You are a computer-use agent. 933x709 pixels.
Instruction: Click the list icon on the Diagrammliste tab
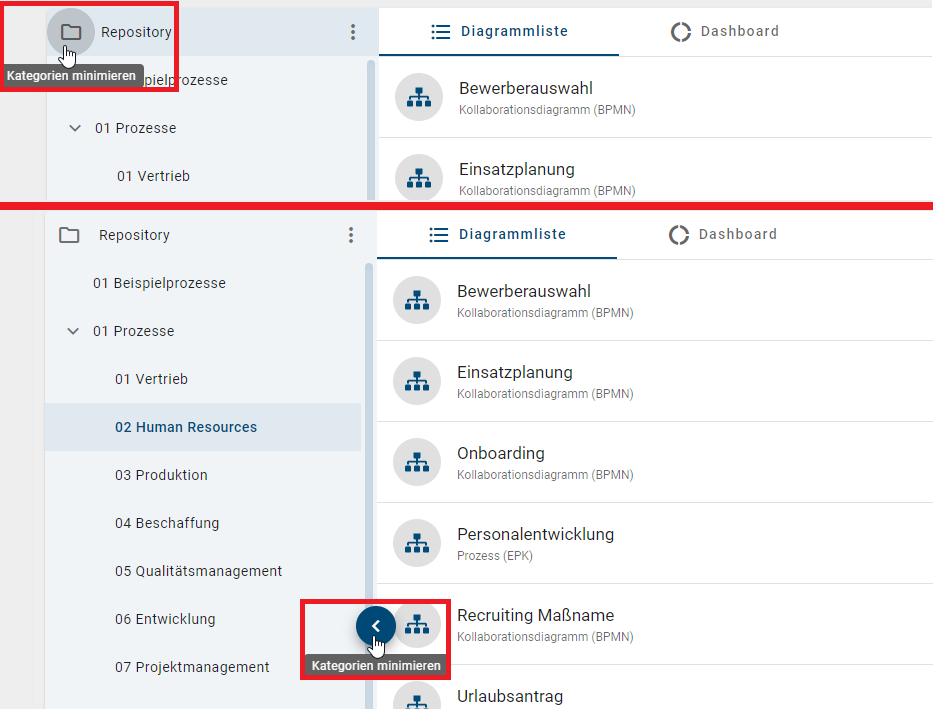click(x=438, y=234)
